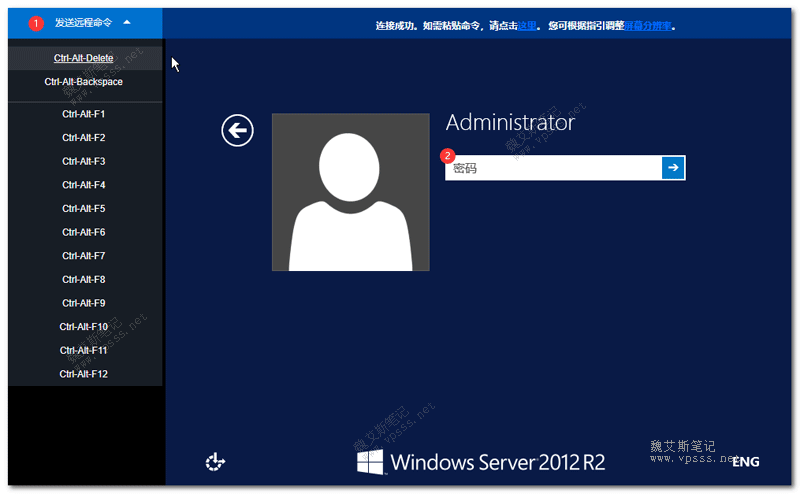
Task: Choose the Ctrl-Alt-F7 command
Action: [x=84, y=256]
